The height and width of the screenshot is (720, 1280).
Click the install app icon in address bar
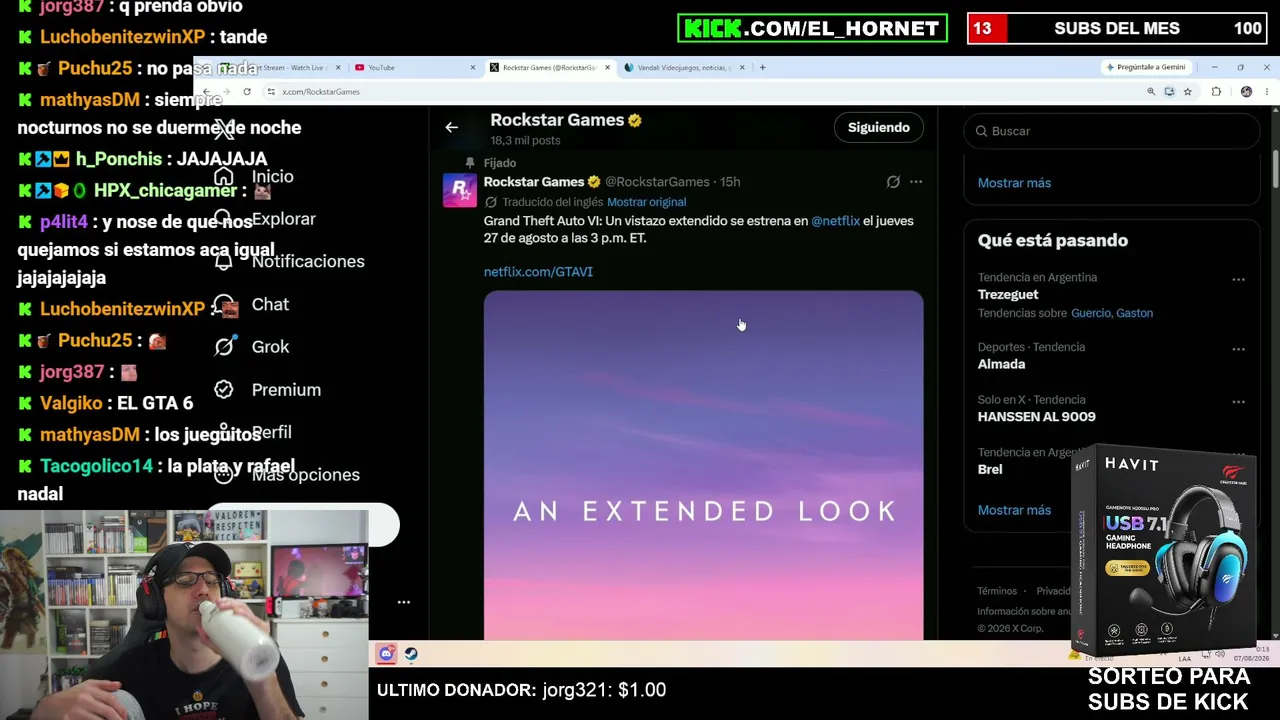[x=1169, y=92]
